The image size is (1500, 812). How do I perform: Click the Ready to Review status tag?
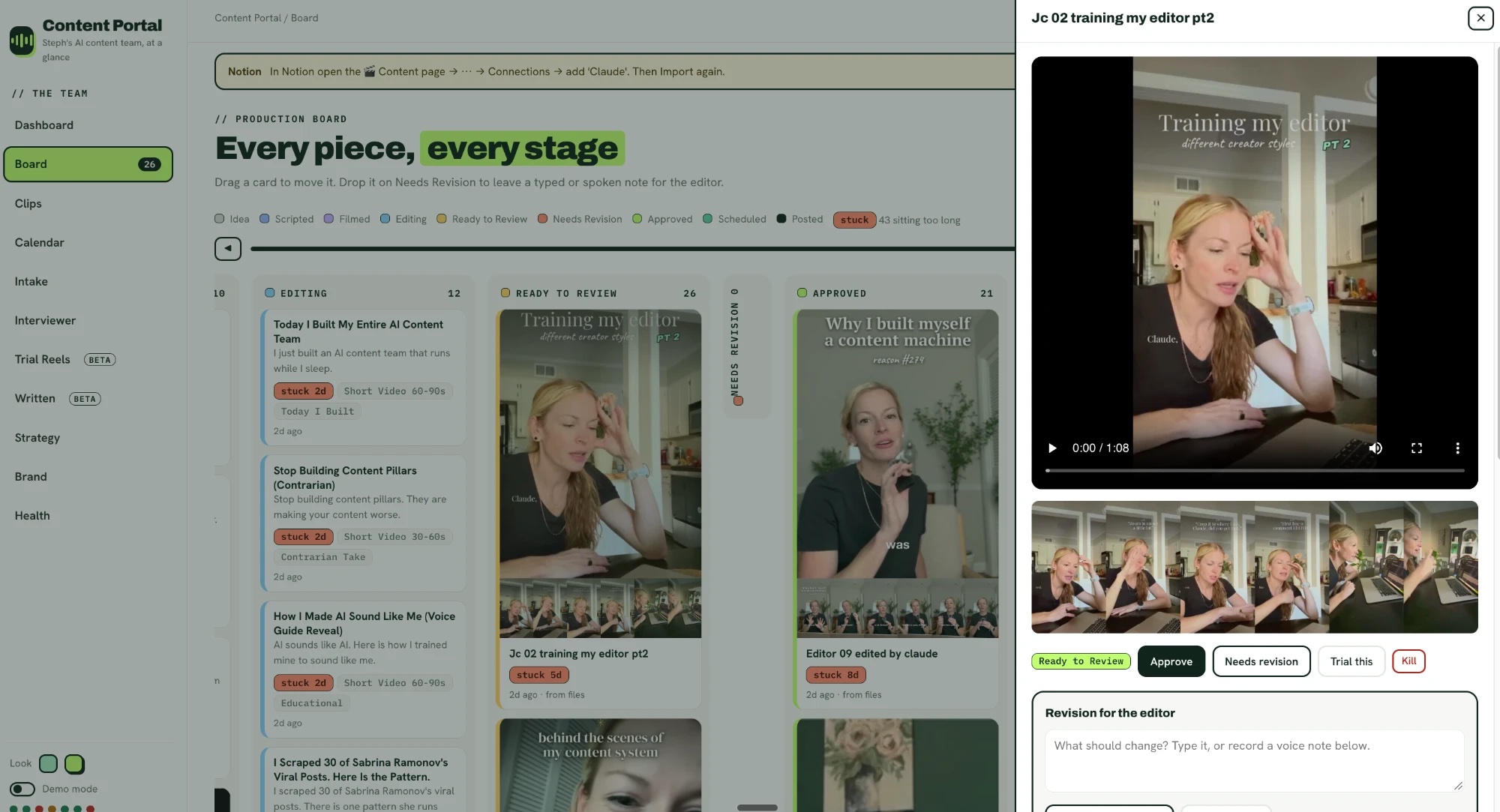click(1081, 661)
